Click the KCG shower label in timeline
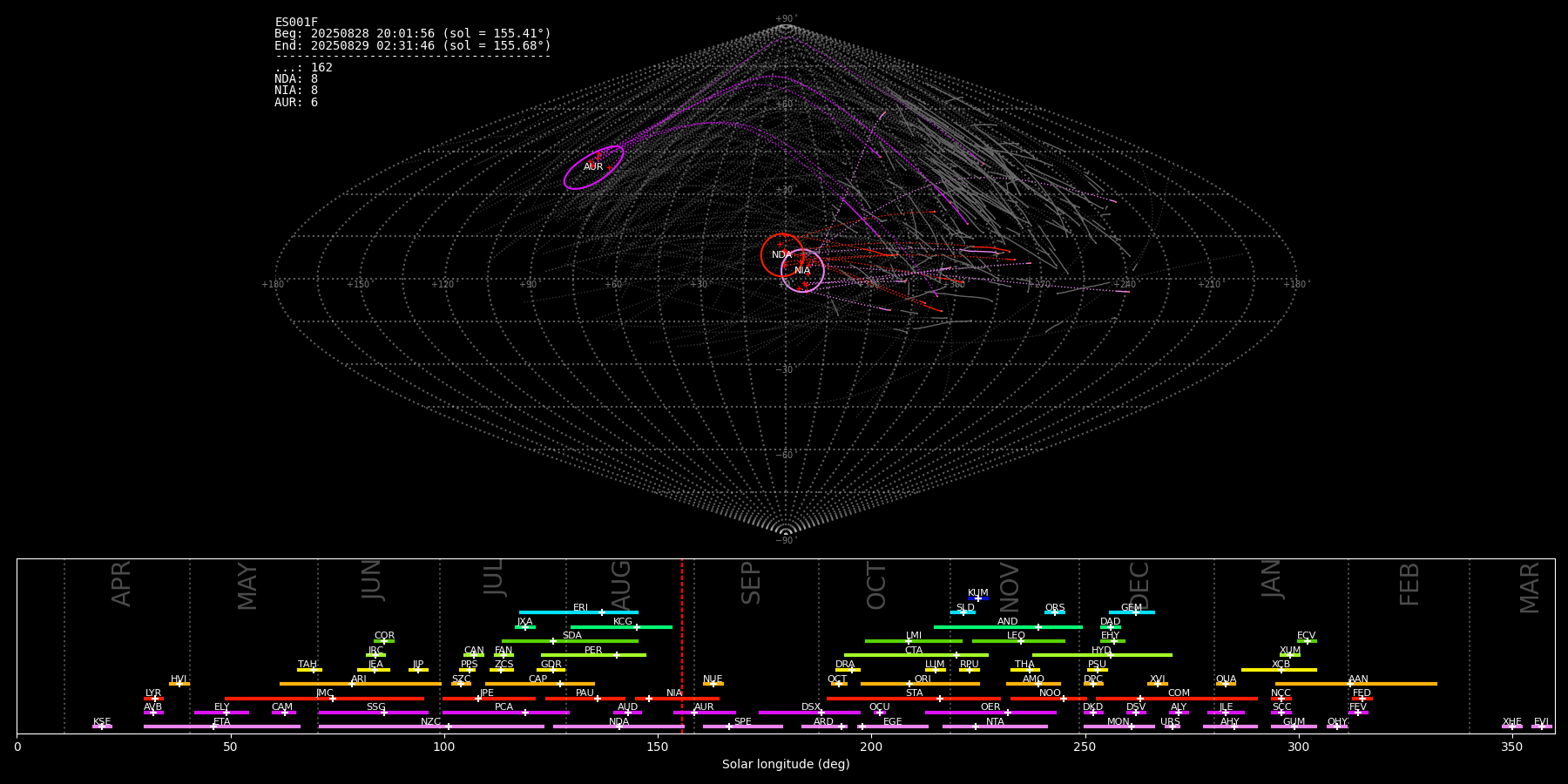 tap(623, 622)
